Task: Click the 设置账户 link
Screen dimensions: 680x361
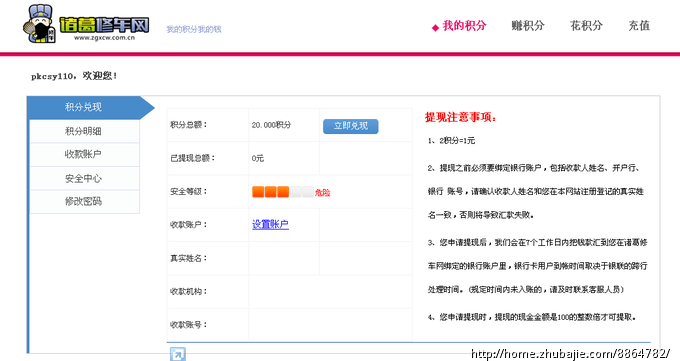Action: [x=270, y=224]
